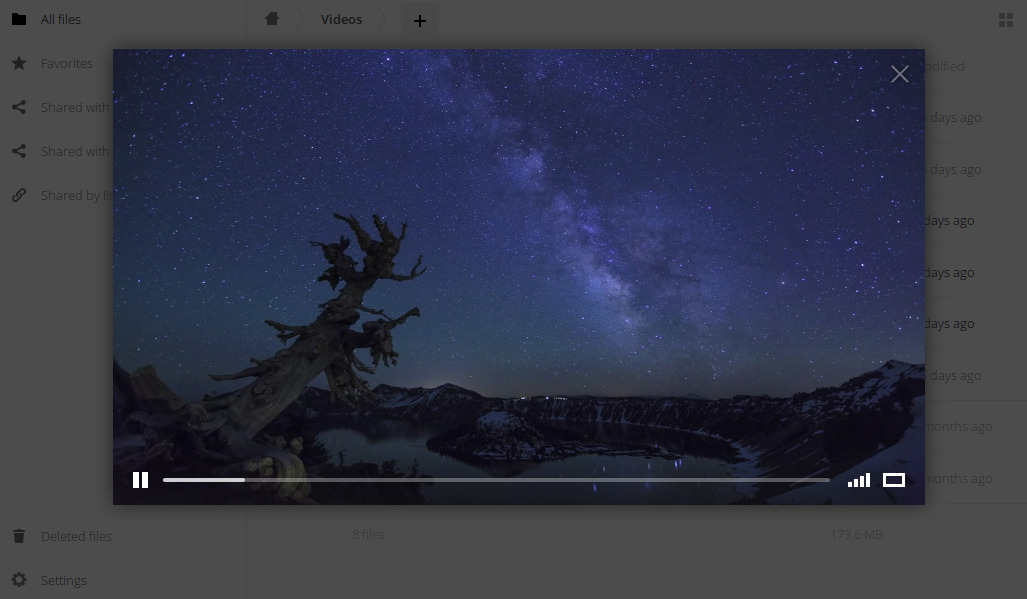1027x599 pixels.
Task: Open Shared by link via chain icon
Action: pos(19,195)
